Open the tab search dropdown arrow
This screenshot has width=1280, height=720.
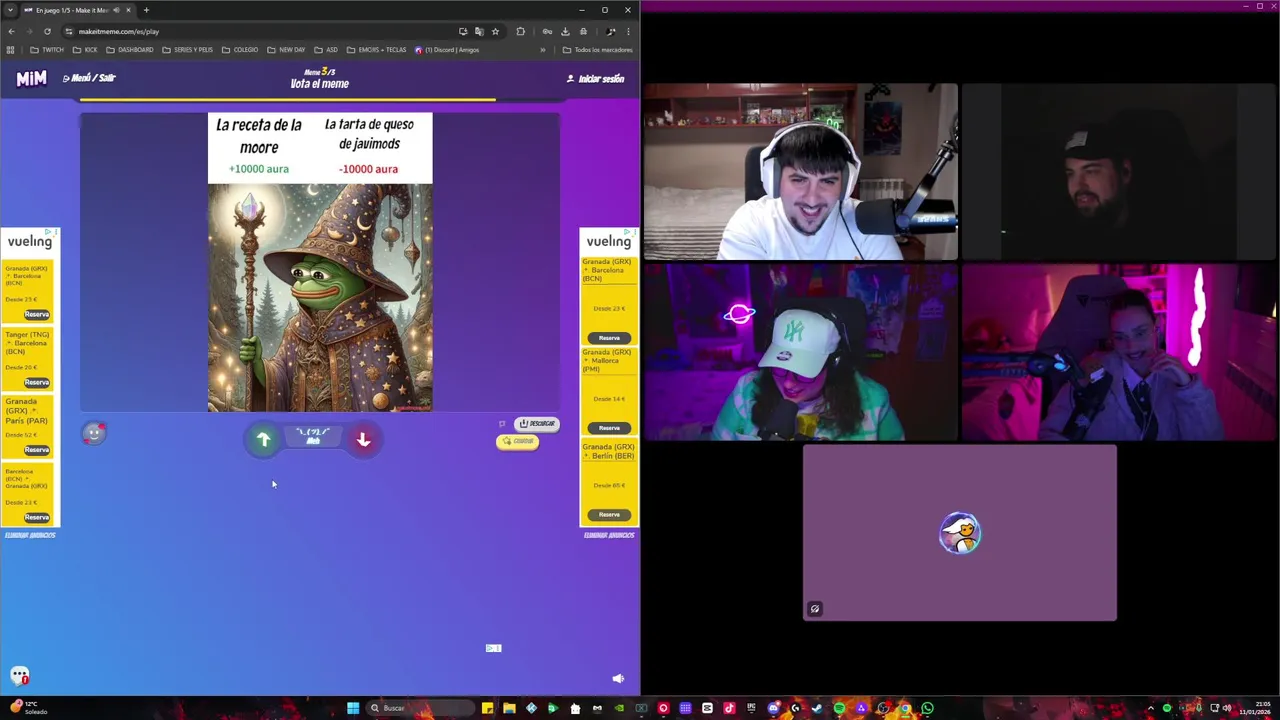click(x=10, y=10)
